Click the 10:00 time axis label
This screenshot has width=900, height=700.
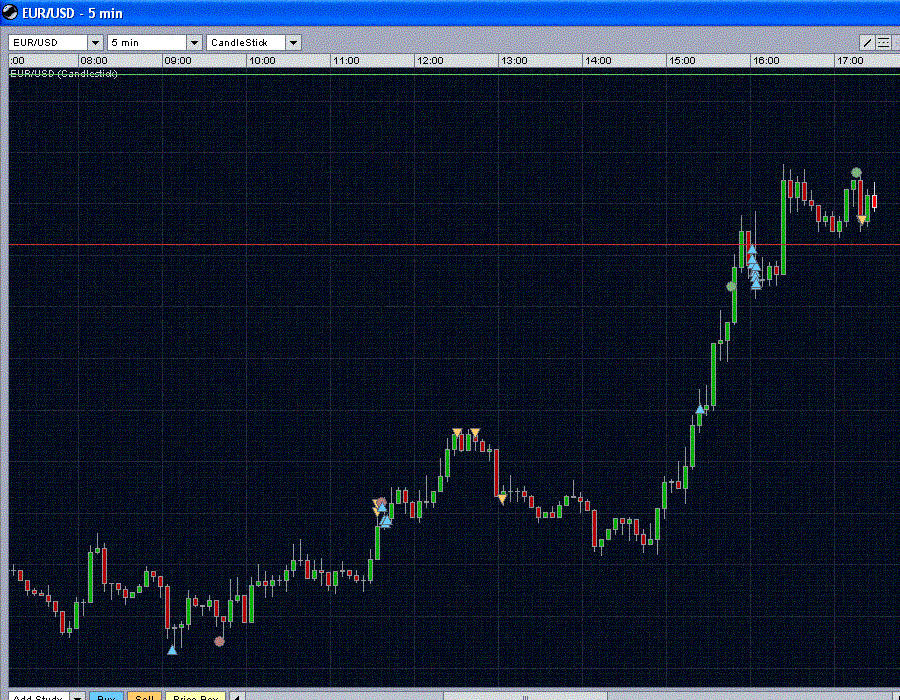[x=262, y=60]
